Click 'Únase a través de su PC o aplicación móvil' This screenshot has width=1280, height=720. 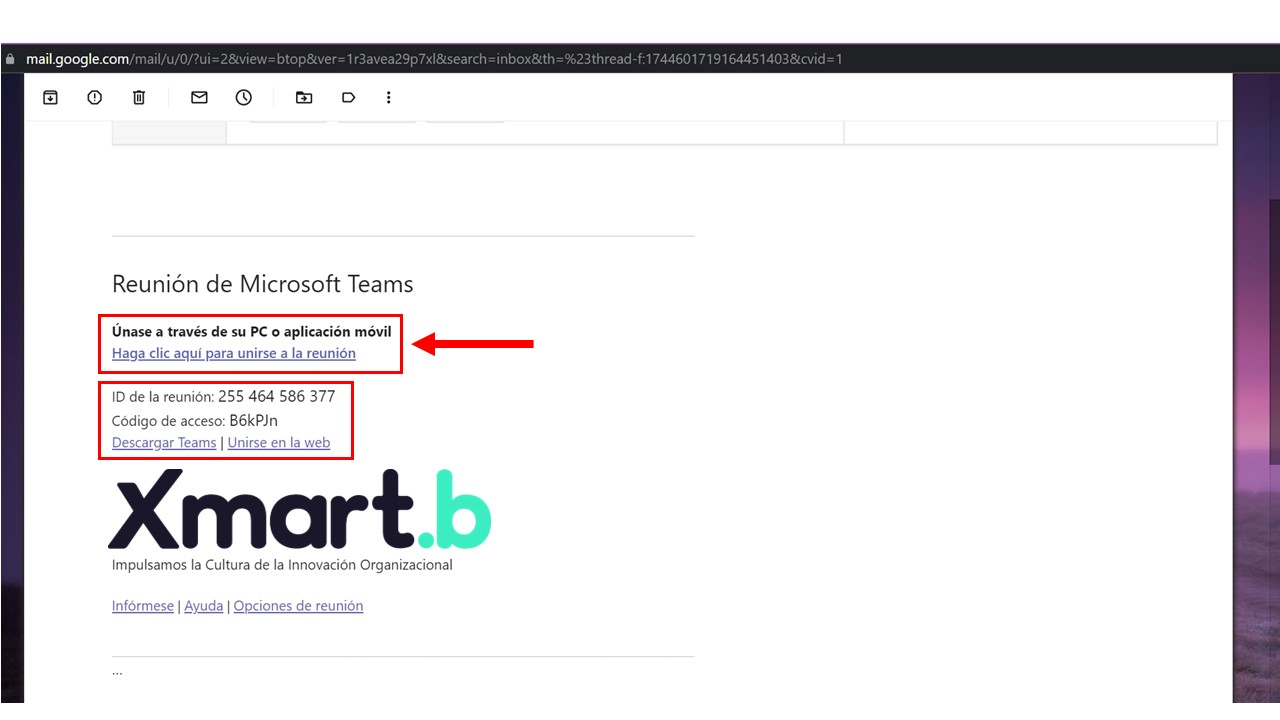point(252,331)
